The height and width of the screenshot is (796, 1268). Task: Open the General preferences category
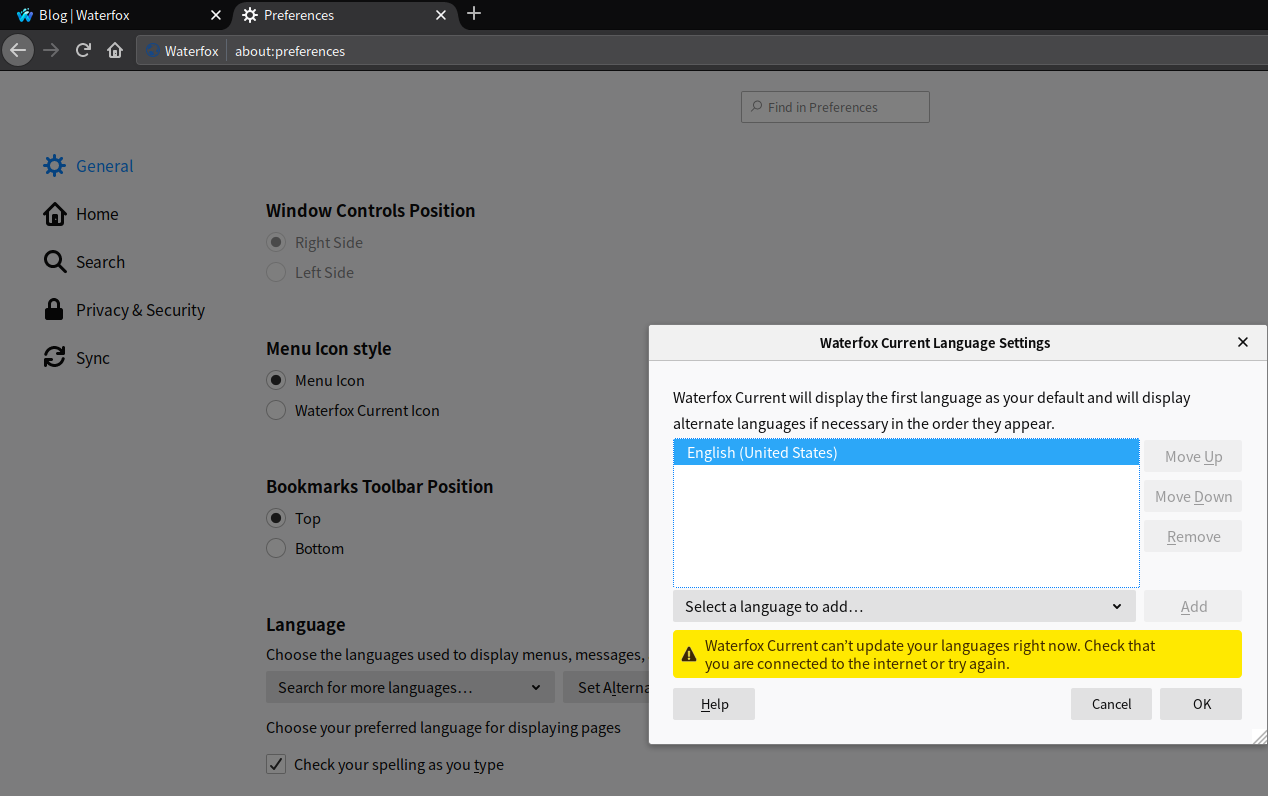pos(89,166)
